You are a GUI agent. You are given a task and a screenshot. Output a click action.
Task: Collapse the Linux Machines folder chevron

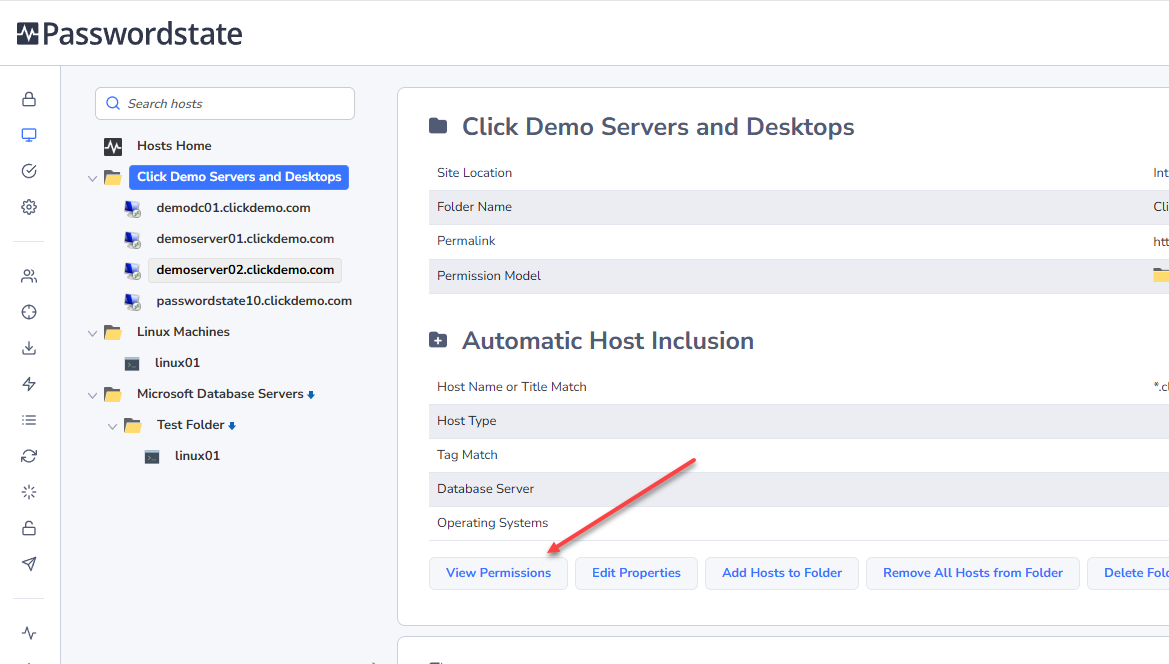coord(92,333)
